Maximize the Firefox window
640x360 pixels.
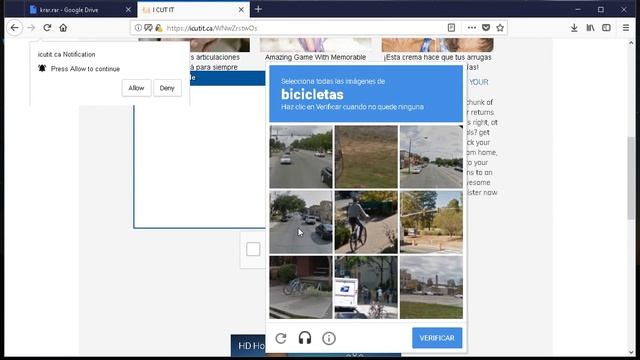click(600, 9)
